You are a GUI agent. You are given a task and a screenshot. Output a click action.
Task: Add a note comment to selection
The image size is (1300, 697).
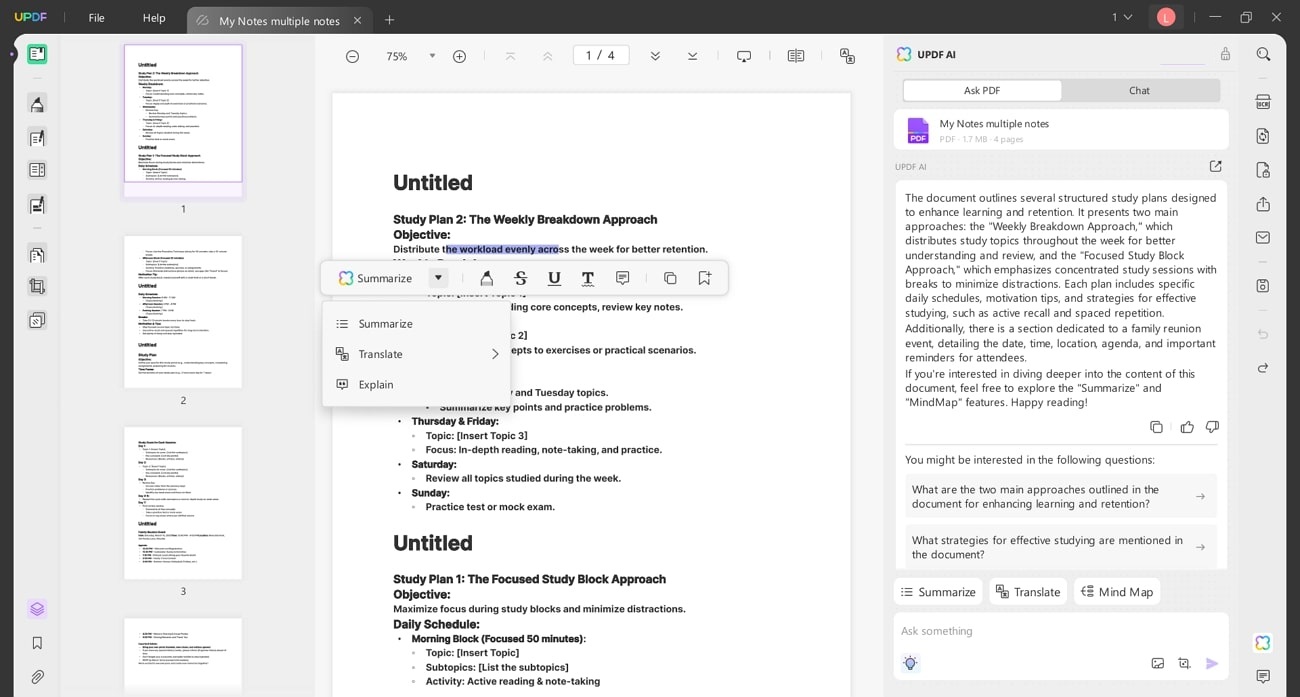tap(622, 278)
